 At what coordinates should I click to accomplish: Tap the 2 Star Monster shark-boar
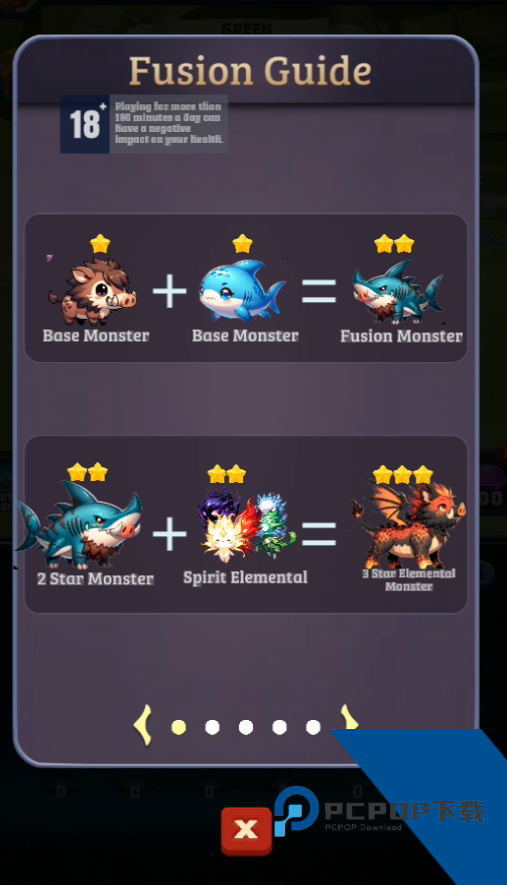click(x=79, y=525)
